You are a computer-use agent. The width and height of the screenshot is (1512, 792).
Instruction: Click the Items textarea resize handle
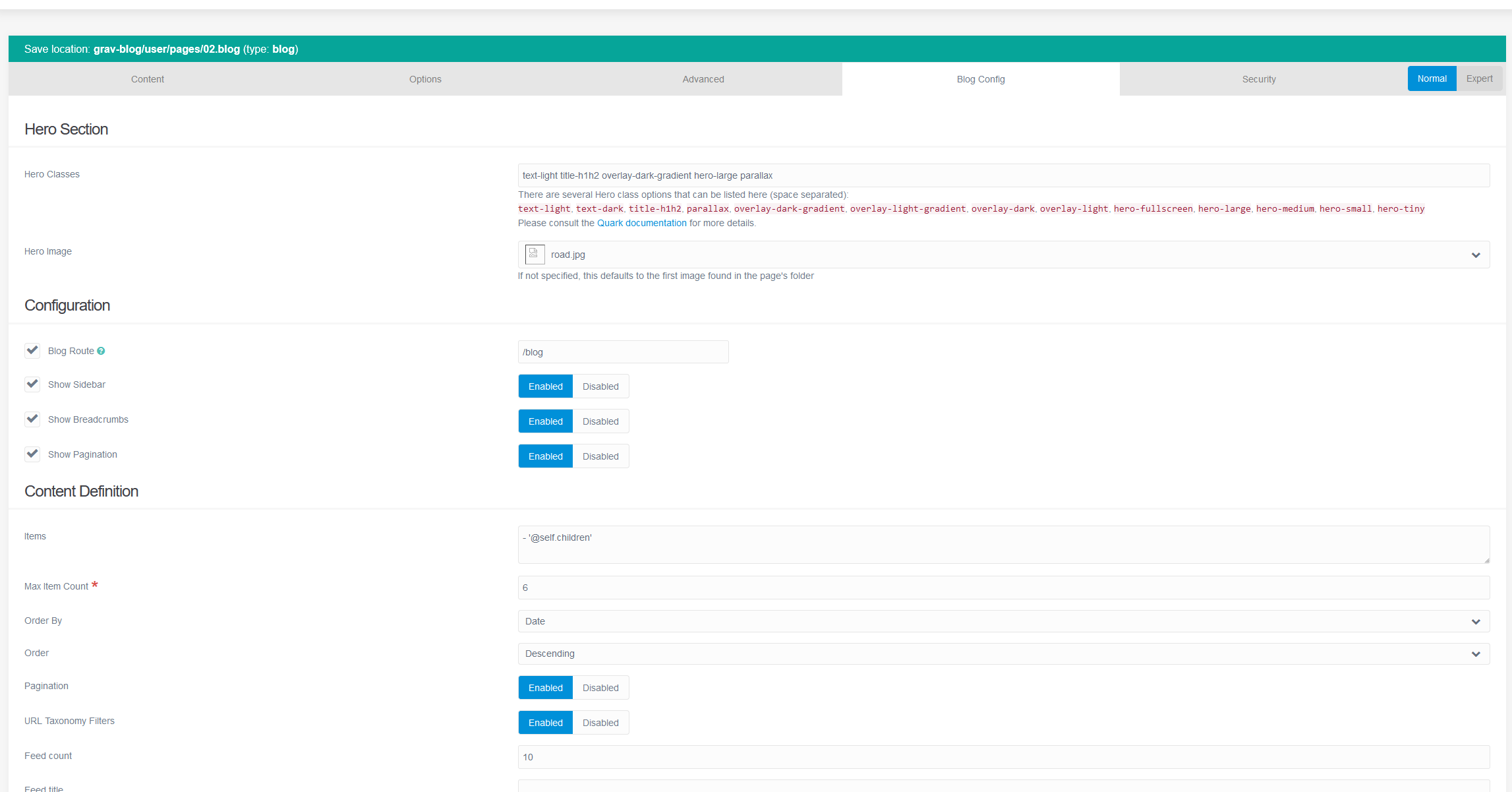click(x=1486, y=559)
